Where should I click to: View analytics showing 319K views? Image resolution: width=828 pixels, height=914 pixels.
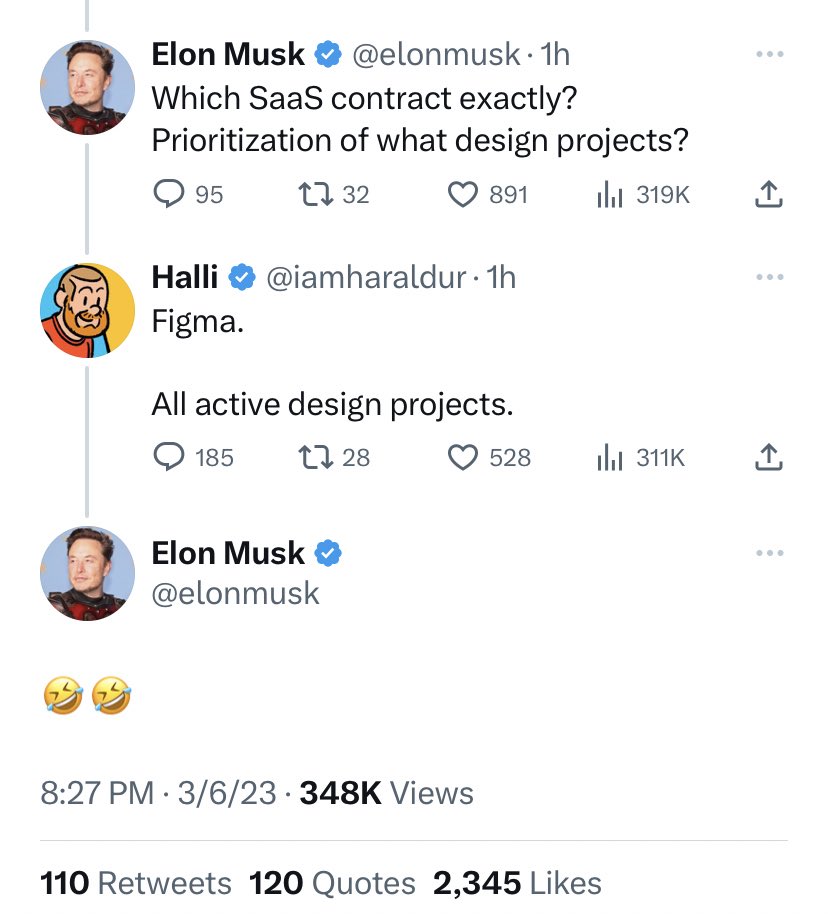610,194
